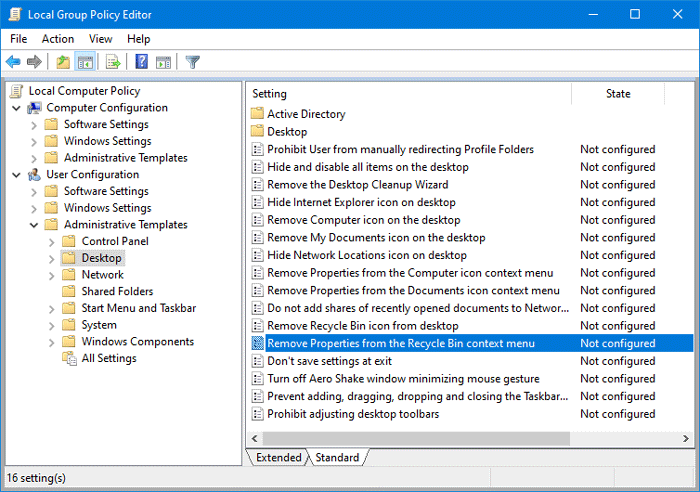Click the Computer Configuration computer icon

click(x=34, y=108)
